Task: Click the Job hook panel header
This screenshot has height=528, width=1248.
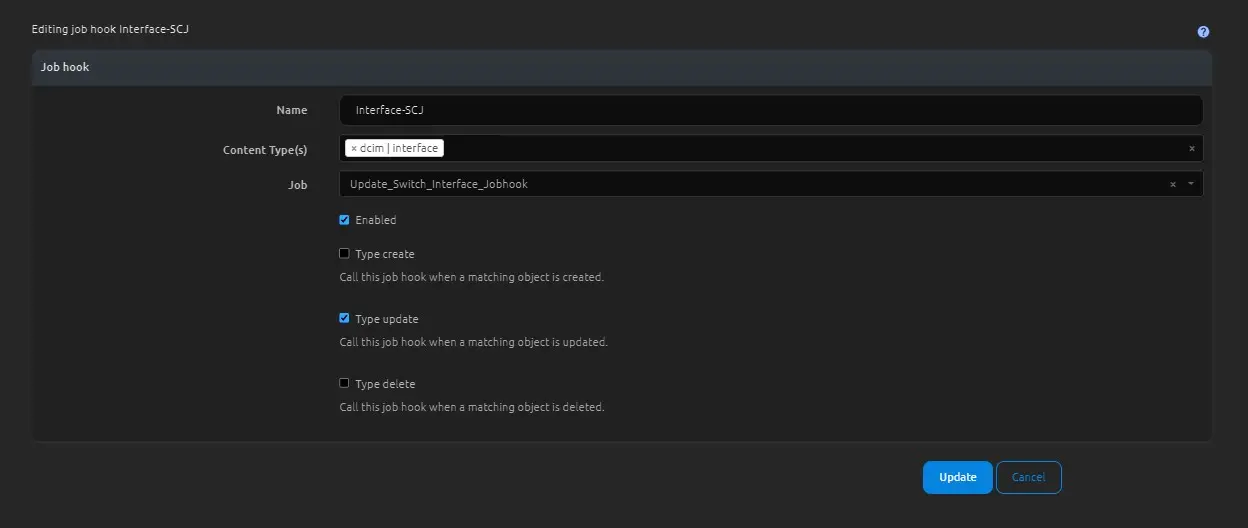Action: coord(65,68)
